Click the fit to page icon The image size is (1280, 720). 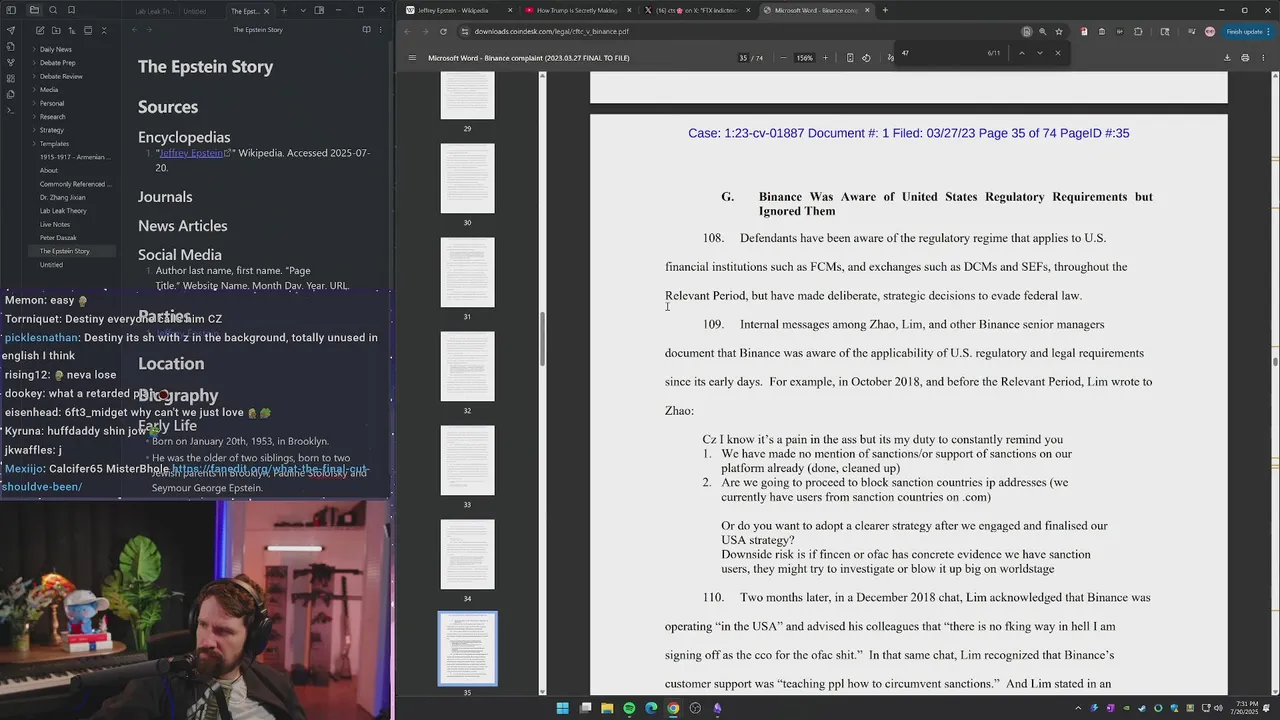pos(850,58)
